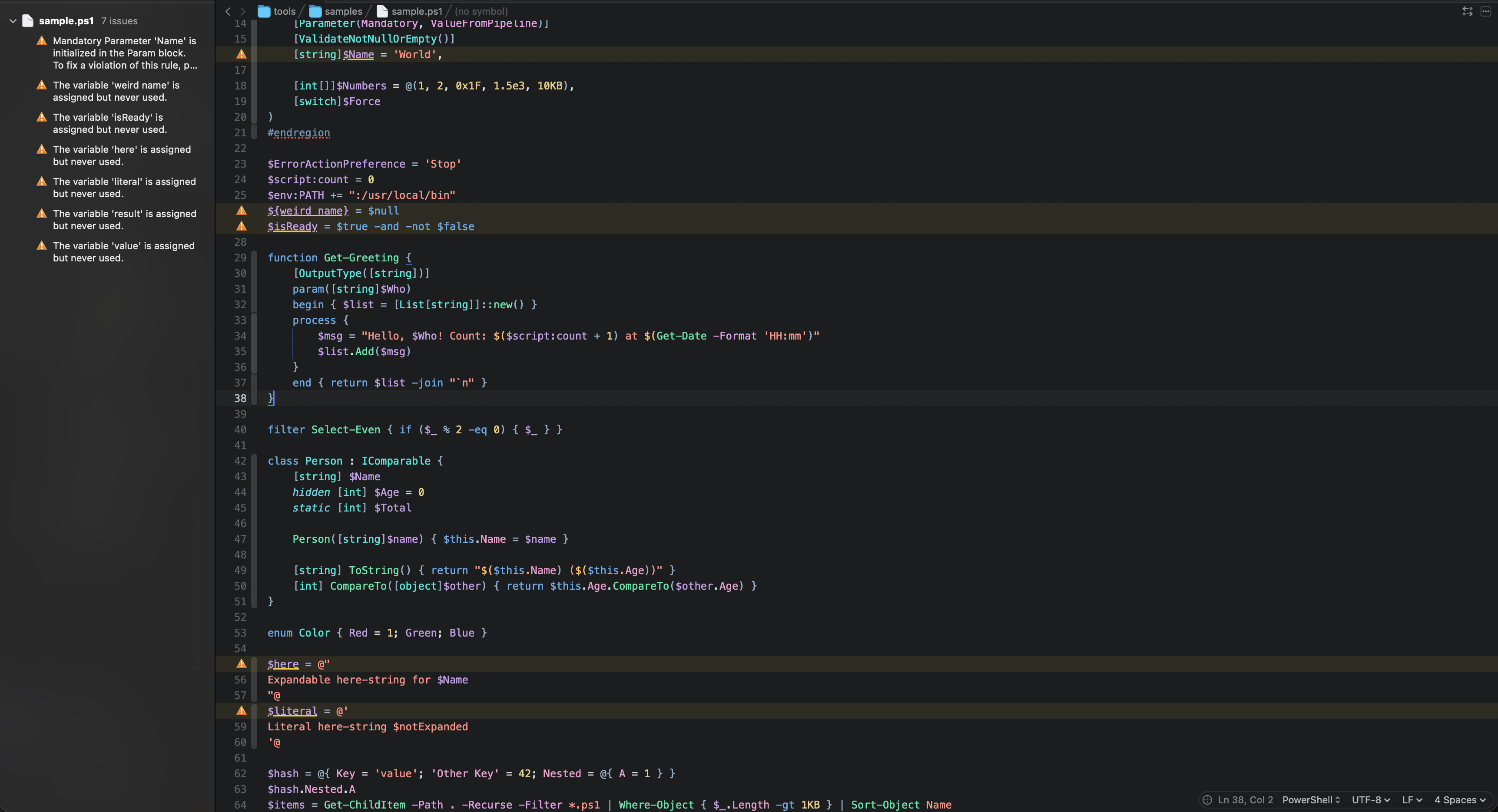Open the sample.ps1 breadcrumb
1498x812 pixels.
coord(409,11)
